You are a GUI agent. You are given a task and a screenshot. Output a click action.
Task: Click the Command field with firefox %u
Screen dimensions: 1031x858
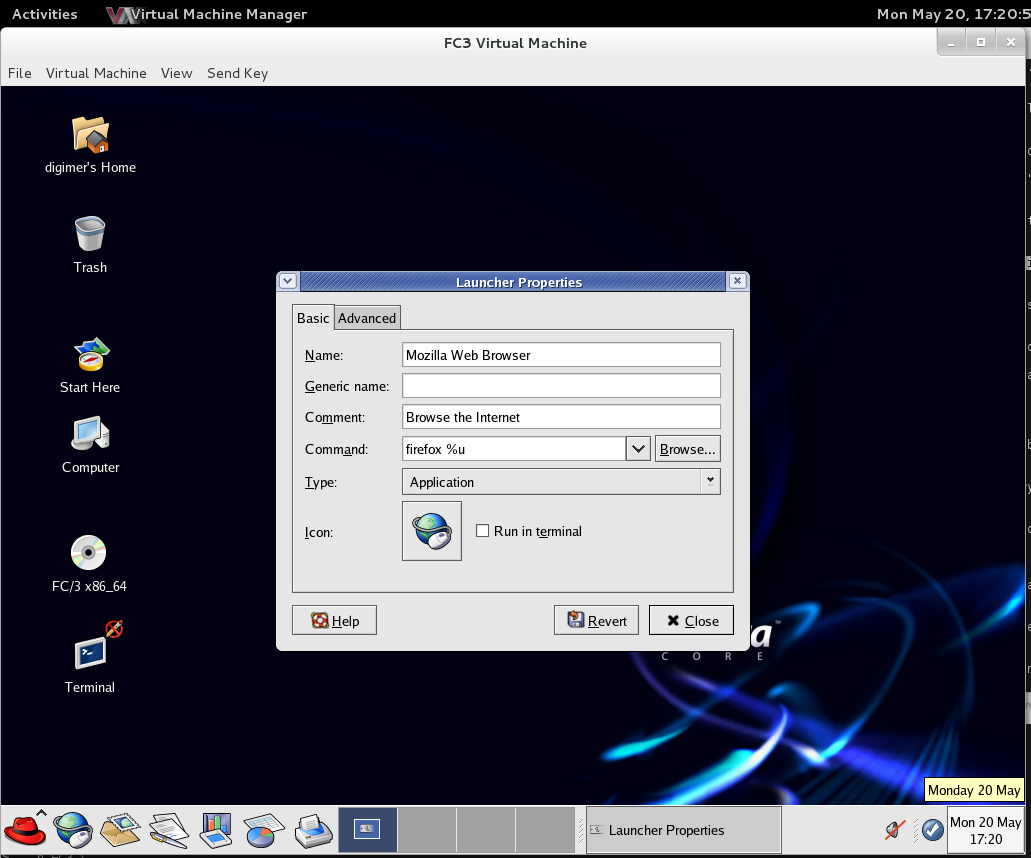coord(514,449)
